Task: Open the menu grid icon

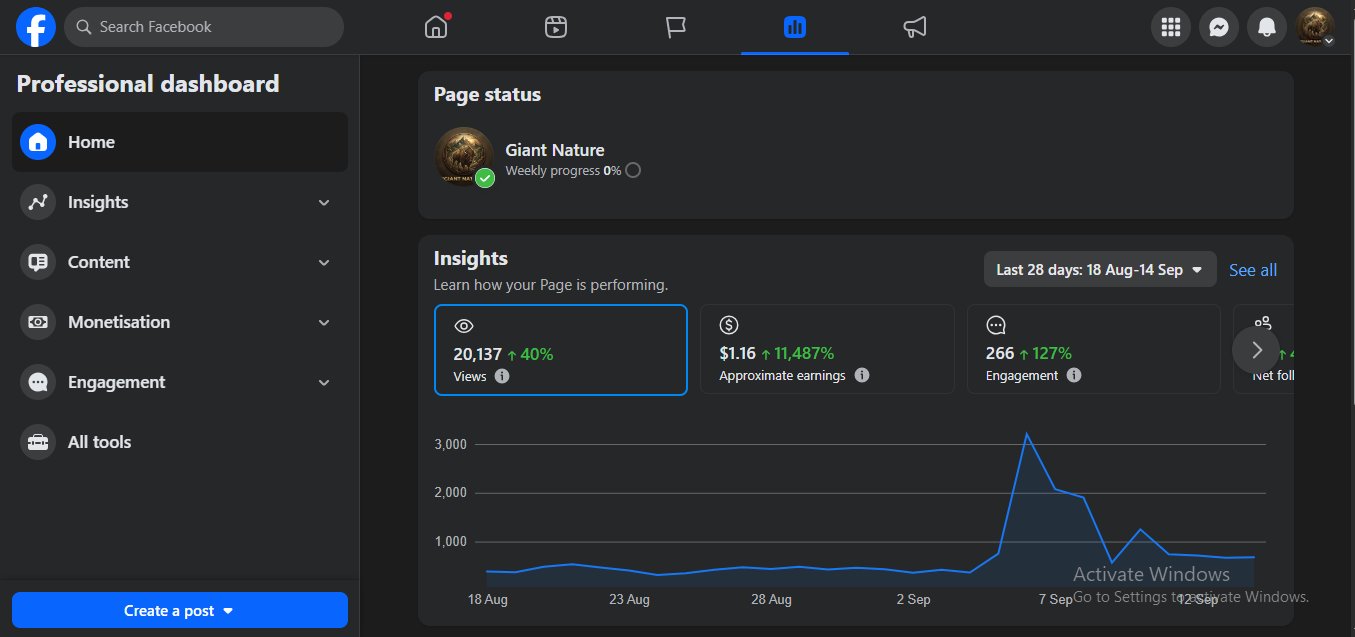Action: (x=1171, y=27)
